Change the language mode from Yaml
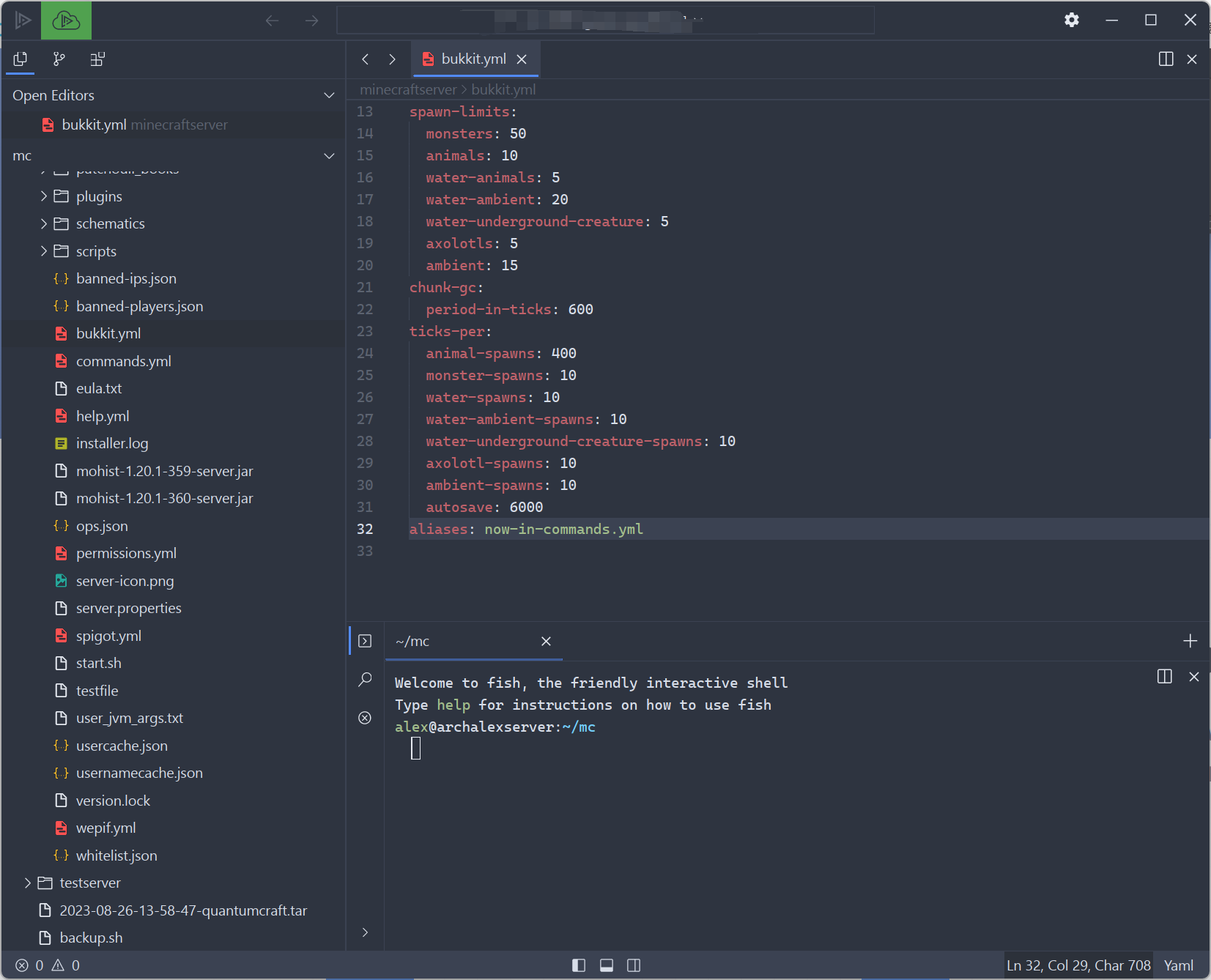 1177,965
